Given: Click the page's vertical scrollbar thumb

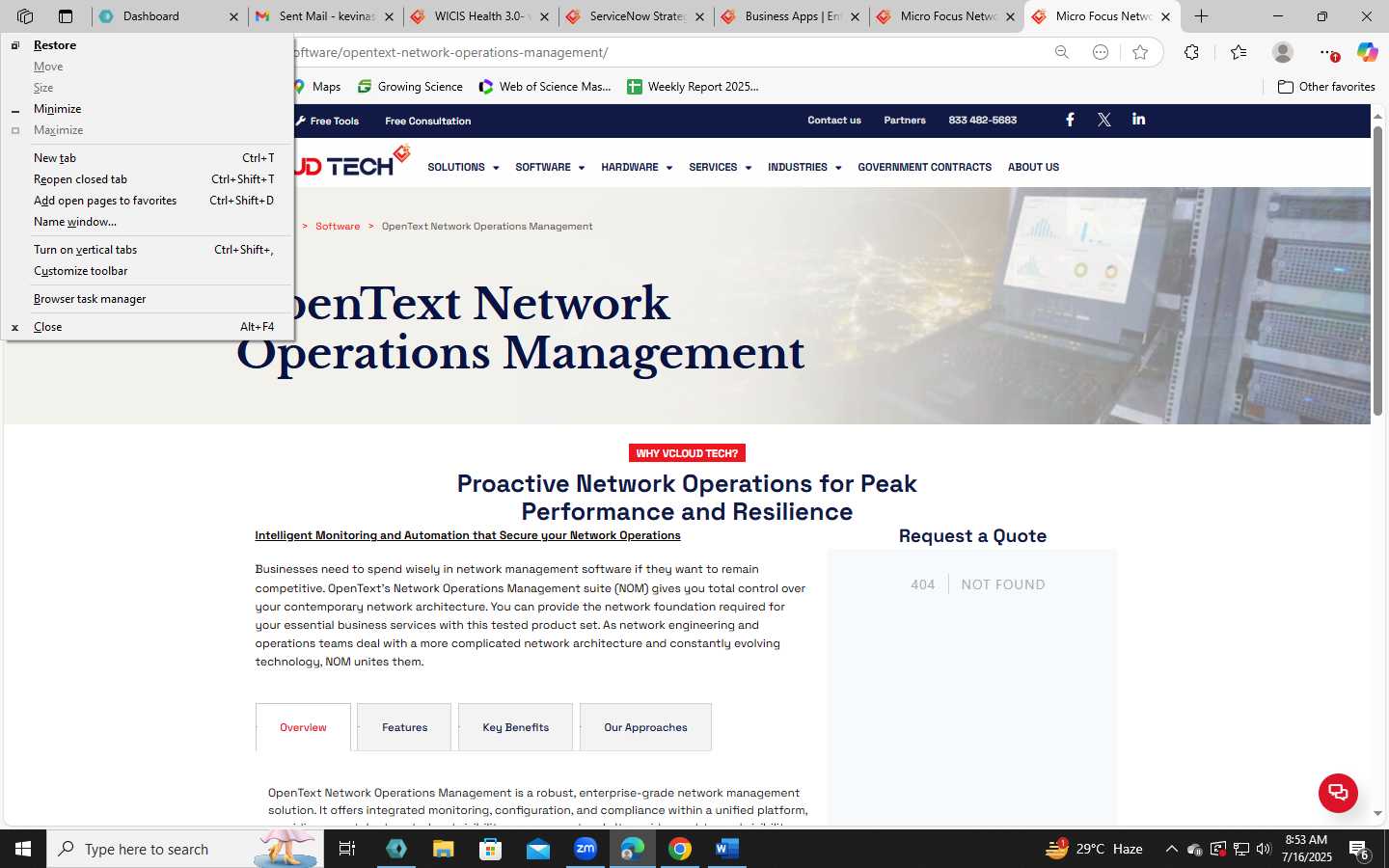Looking at the screenshot, I should [1377, 270].
